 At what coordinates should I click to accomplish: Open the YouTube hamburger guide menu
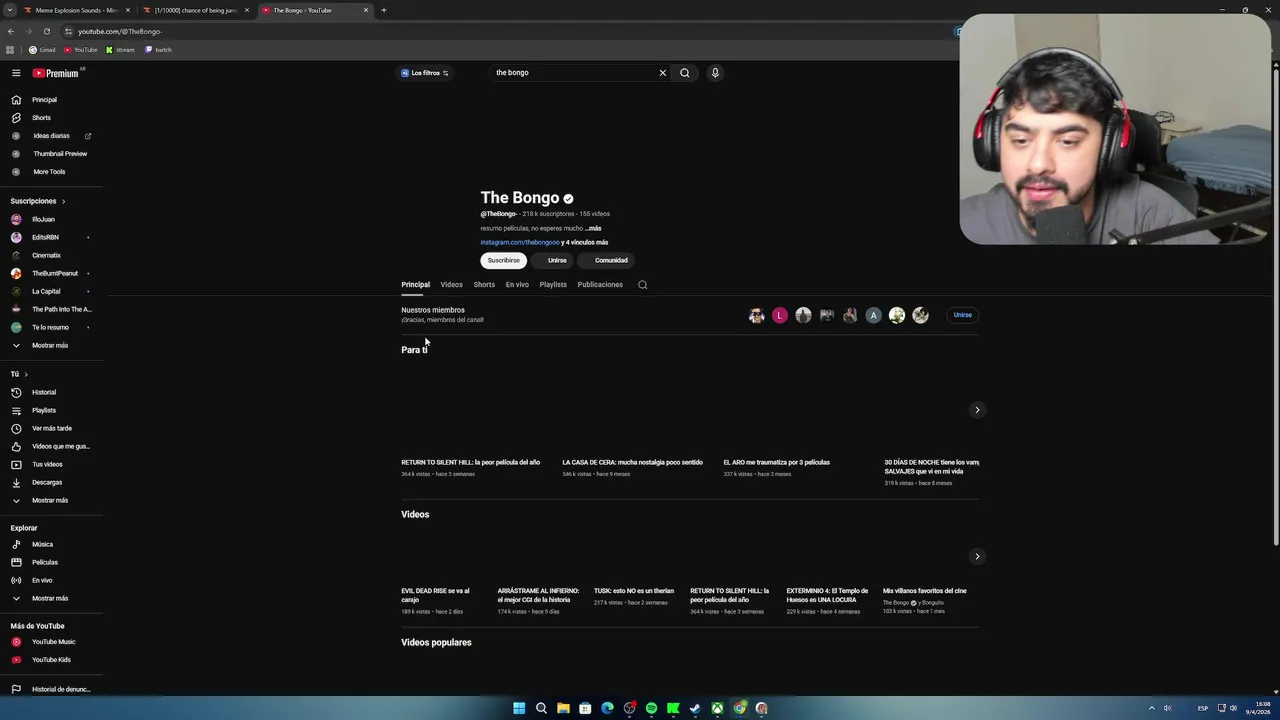pos(16,73)
